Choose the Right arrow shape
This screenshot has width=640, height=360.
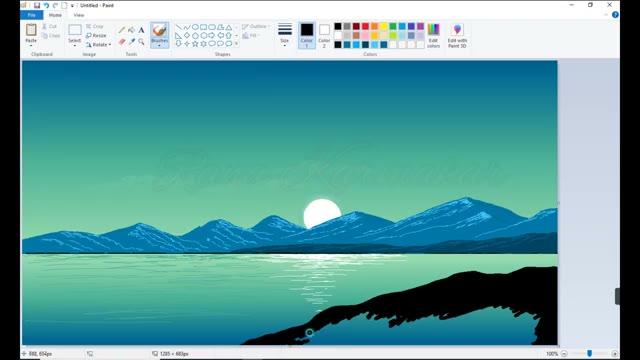click(212, 36)
